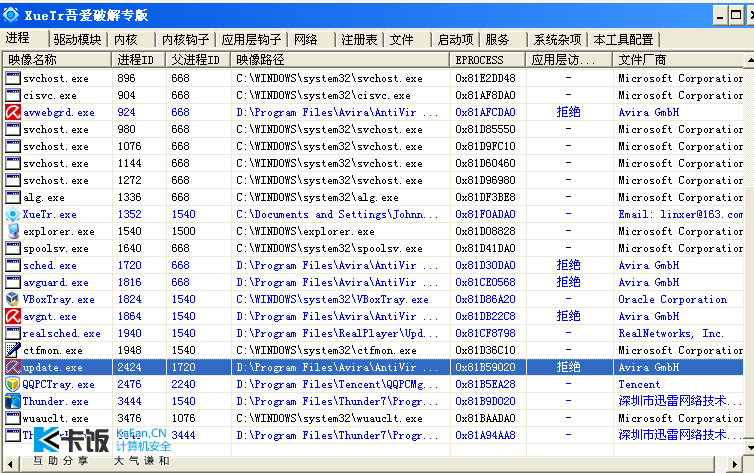The width and height of the screenshot is (754, 473).
Task: Click EPROCESS value 0x81B59020
Action: pos(485,367)
